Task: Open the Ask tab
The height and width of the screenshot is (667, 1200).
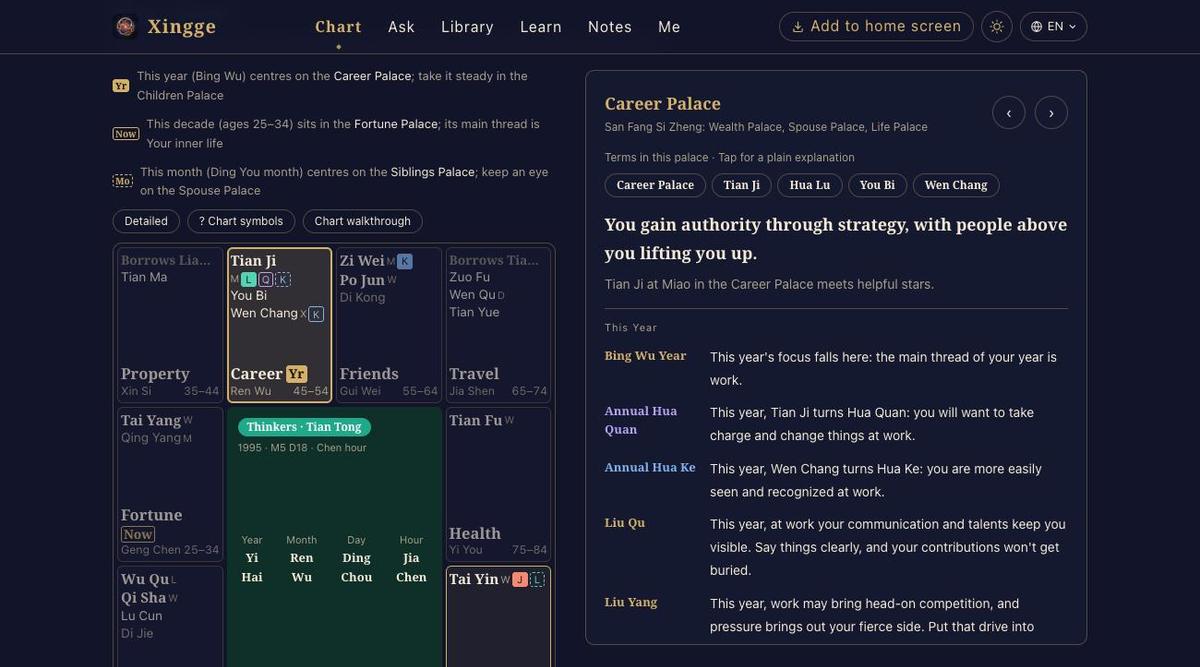Action: coord(401,27)
